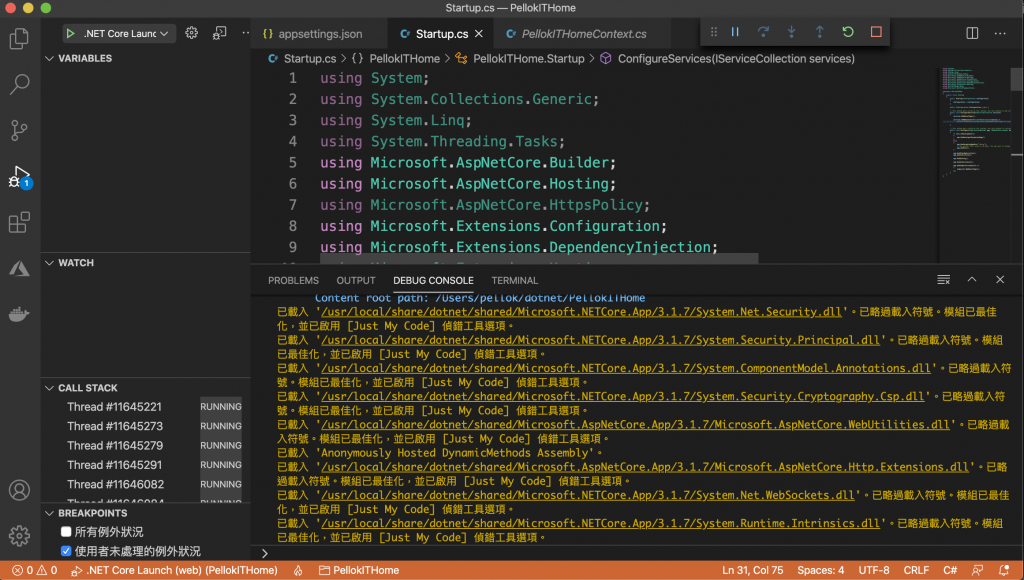Uncheck the 使用者未處理的例外狀況 checkbox
Viewport: 1024px width, 580px height.
(66, 551)
